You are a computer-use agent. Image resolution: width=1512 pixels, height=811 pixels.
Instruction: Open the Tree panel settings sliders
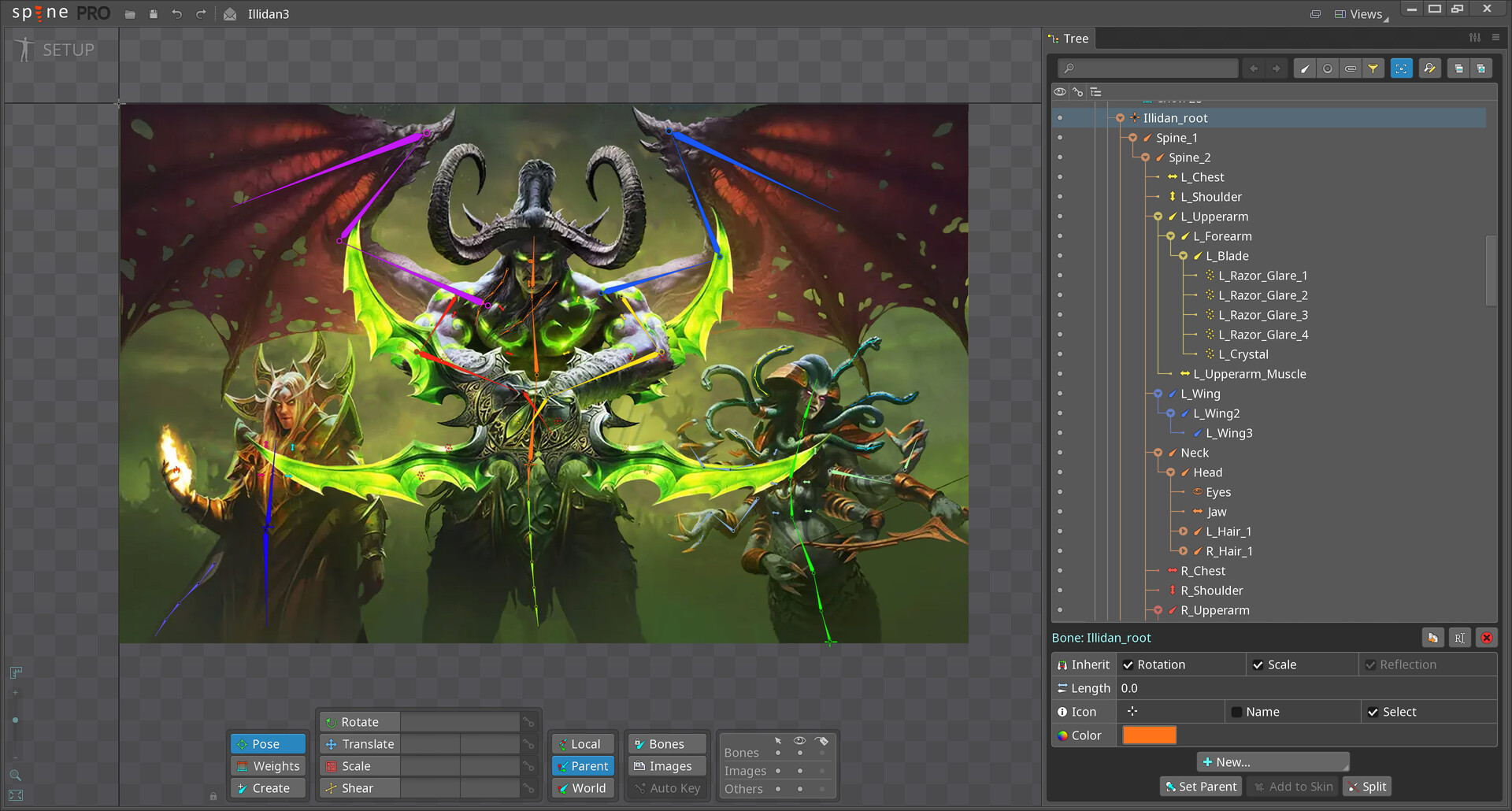[x=1475, y=37]
